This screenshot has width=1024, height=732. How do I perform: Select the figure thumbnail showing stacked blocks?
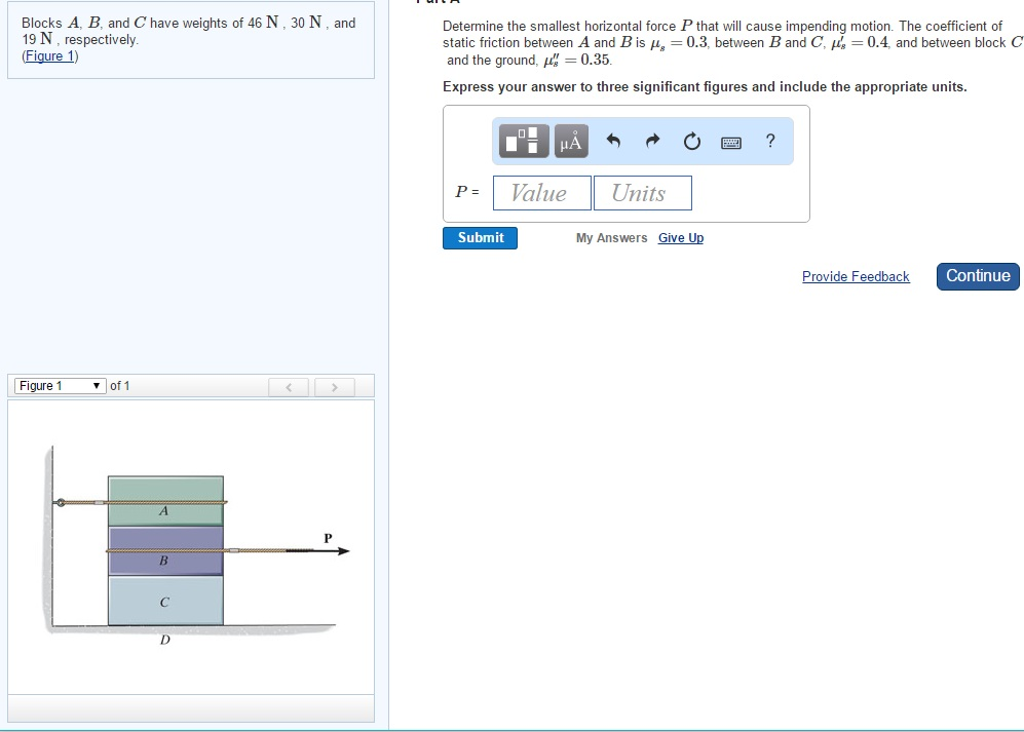[165, 550]
